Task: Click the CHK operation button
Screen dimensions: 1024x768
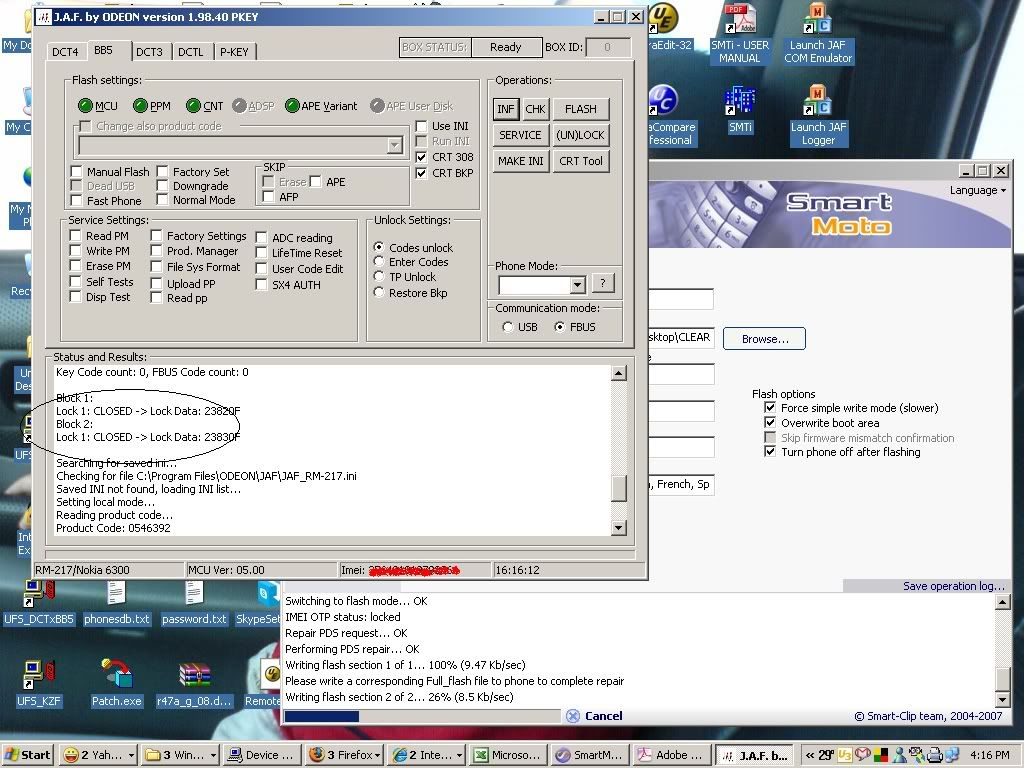Action: coord(535,109)
